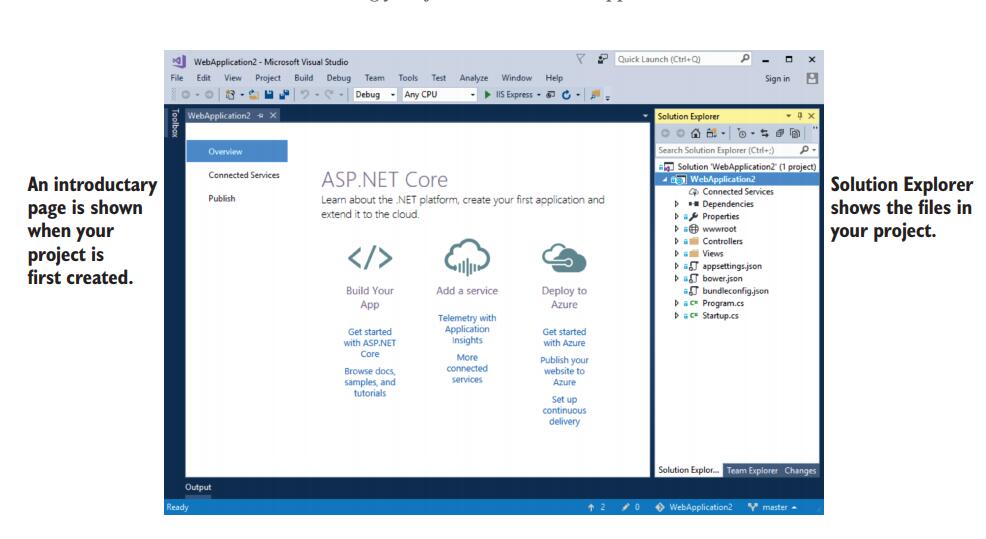Click the Build Your App code brackets icon

click(x=370, y=257)
